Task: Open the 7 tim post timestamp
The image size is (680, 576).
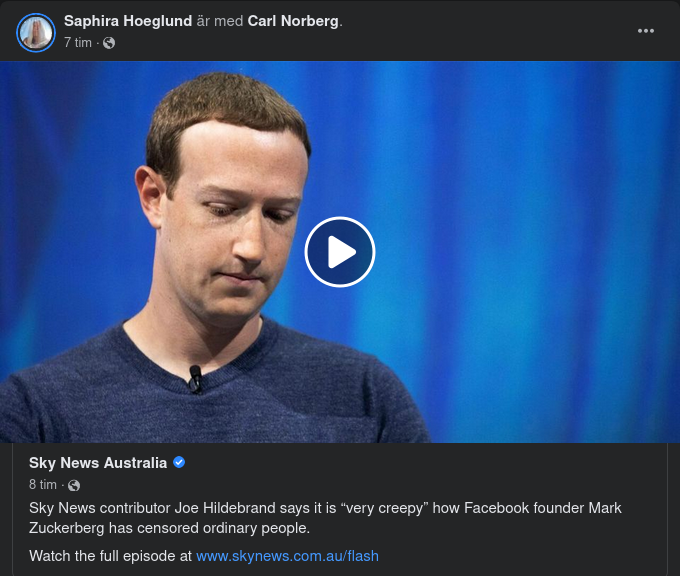Action: point(78,43)
